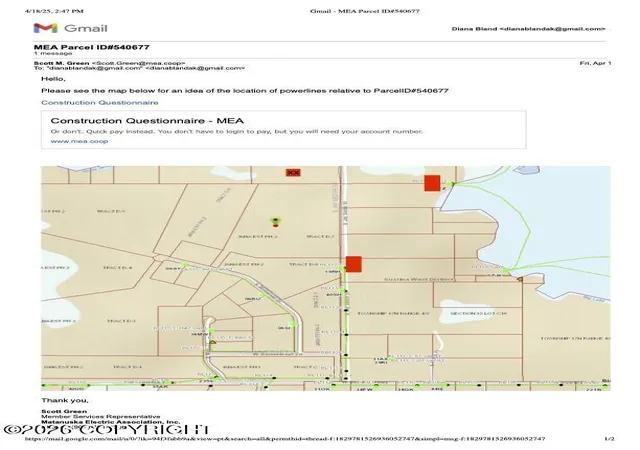Click the Construction Questionnaire - MEA card title
The height and width of the screenshot is (450, 640).
pos(147,121)
